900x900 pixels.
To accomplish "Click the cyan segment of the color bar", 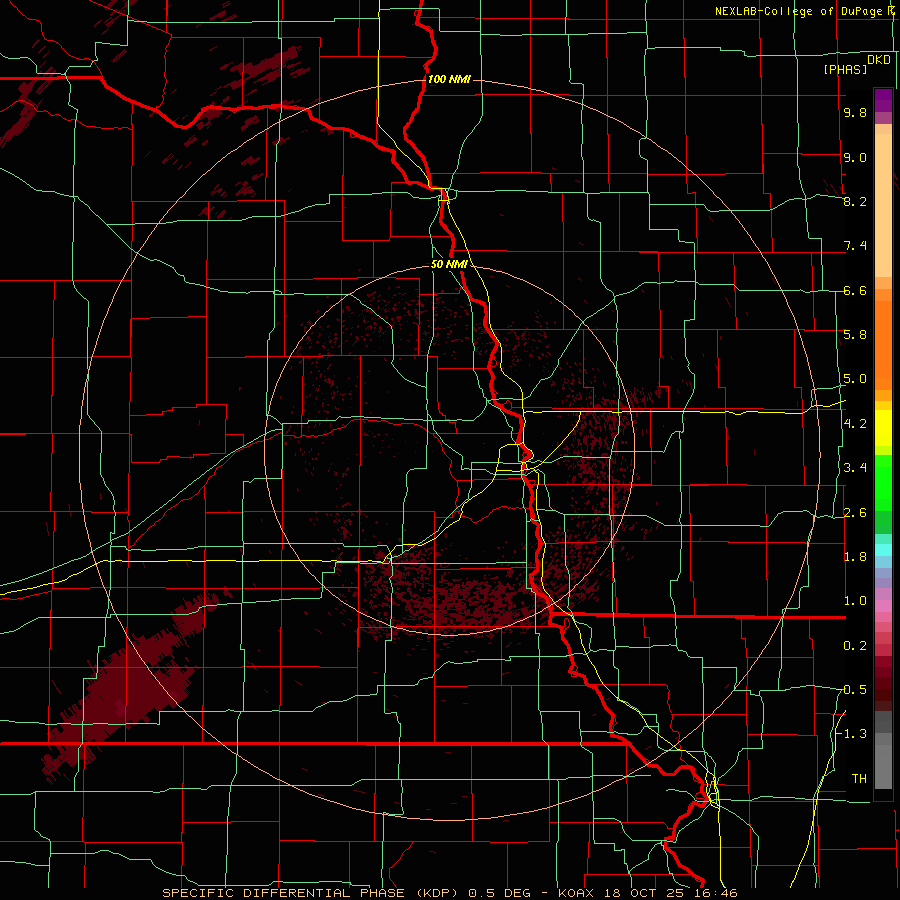I will point(883,549).
